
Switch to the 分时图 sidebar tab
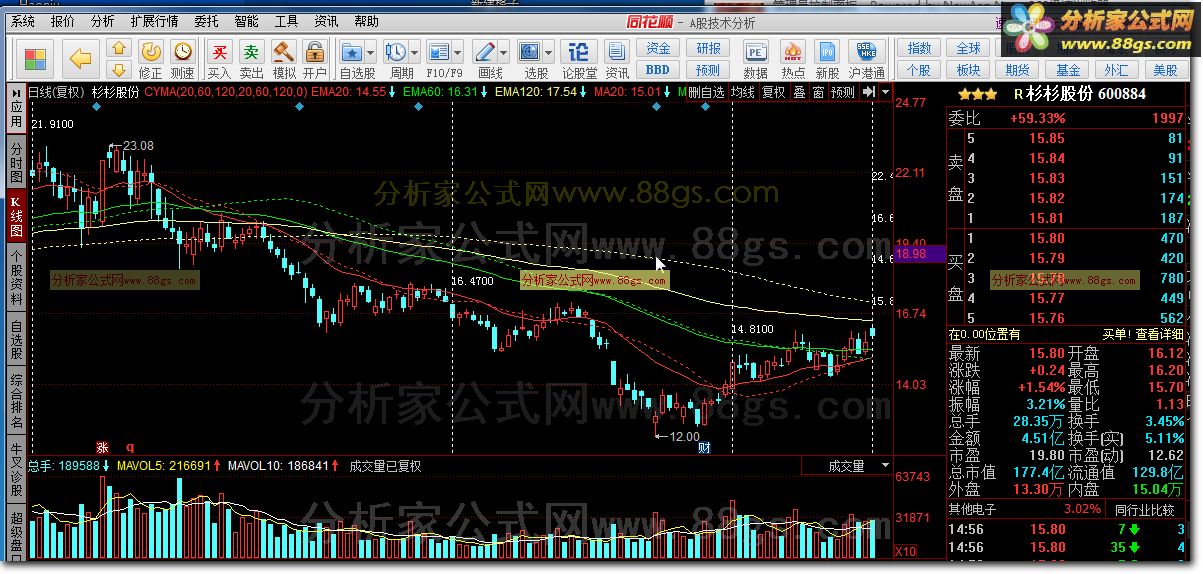coord(17,161)
